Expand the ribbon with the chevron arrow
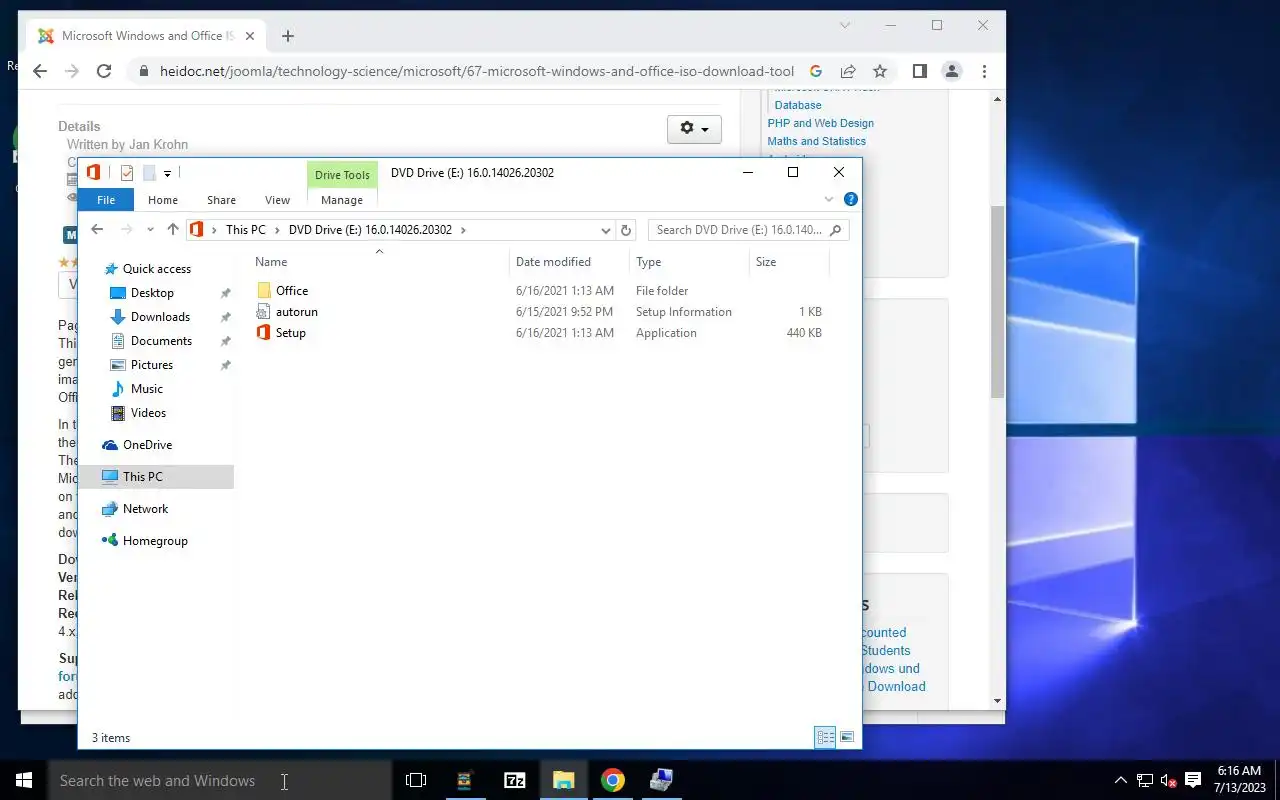1280x800 pixels. pyautogui.click(x=829, y=199)
